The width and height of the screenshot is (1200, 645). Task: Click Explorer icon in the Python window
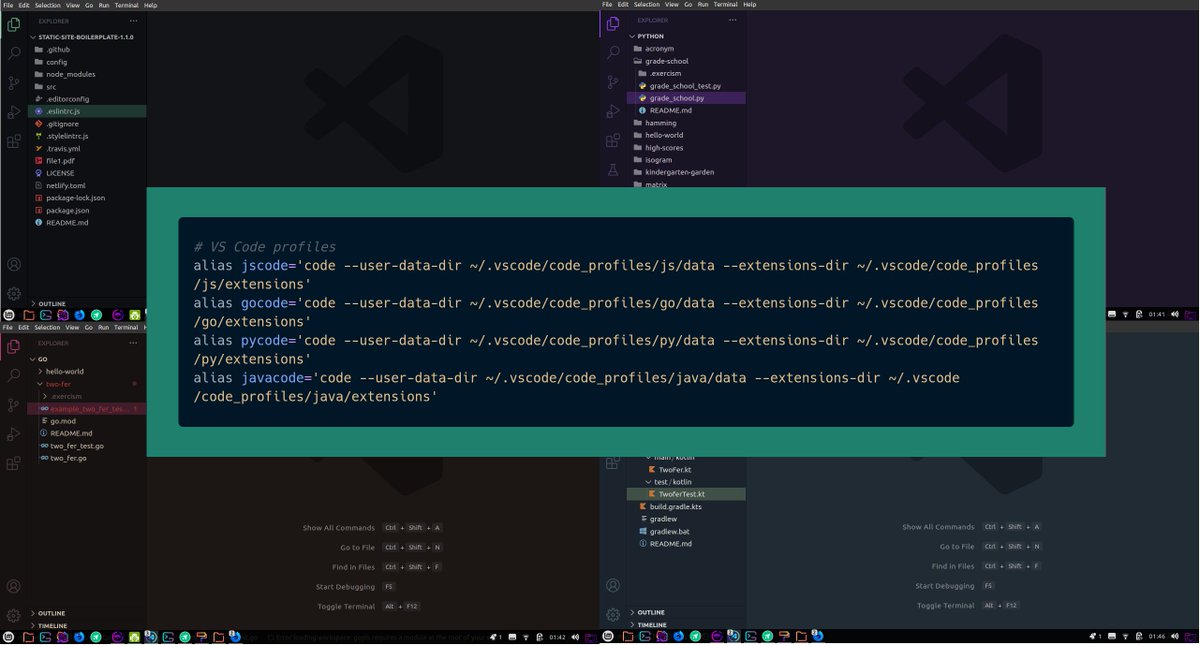[613, 24]
